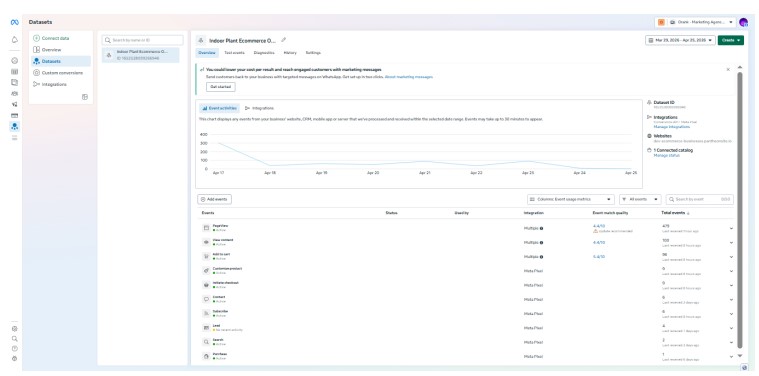Expand the Customize product row chevron
The image size is (759, 376).
731,271
